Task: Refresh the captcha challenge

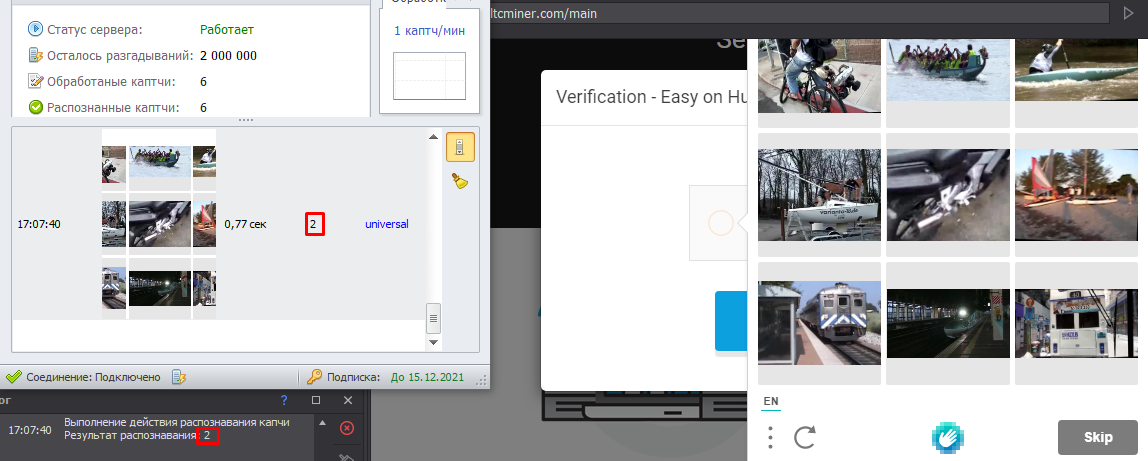Action: click(805, 438)
